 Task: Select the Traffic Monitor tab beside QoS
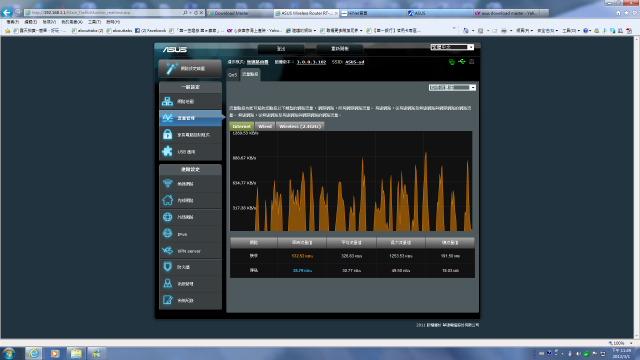click(x=250, y=74)
